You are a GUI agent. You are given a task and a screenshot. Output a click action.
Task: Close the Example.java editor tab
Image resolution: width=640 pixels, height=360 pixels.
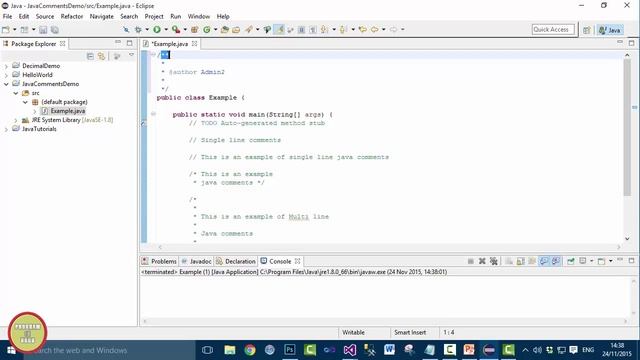pyautogui.click(x=195, y=43)
